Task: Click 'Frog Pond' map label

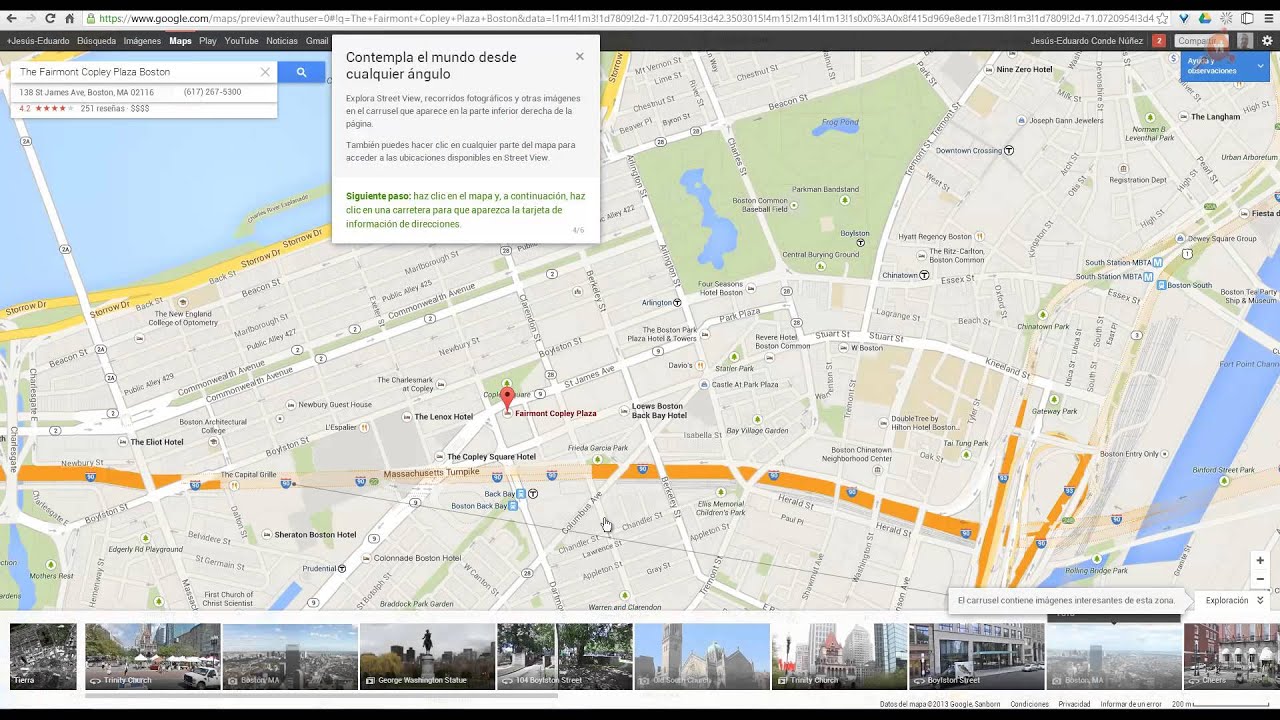Action: pos(840,122)
